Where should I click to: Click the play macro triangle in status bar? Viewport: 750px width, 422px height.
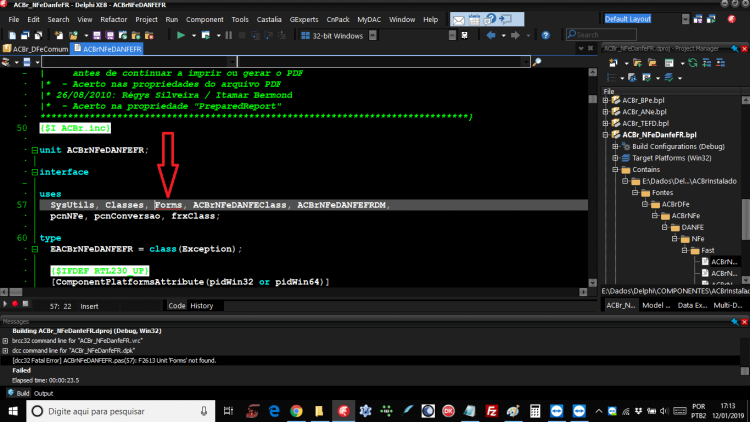pos(5,304)
